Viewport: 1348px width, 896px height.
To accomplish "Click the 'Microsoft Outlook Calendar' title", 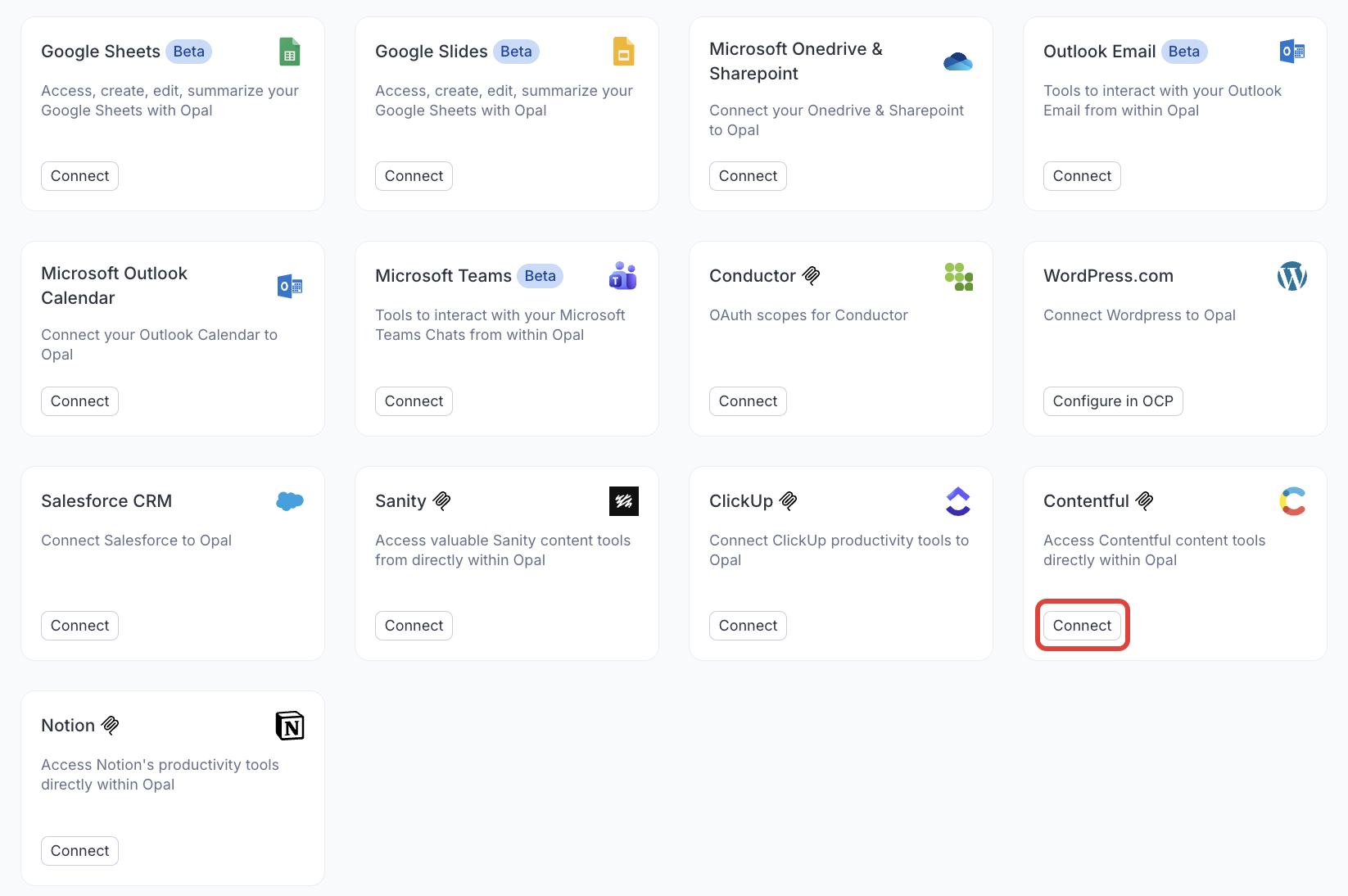I will pyautogui.click(x=115, y=286).
